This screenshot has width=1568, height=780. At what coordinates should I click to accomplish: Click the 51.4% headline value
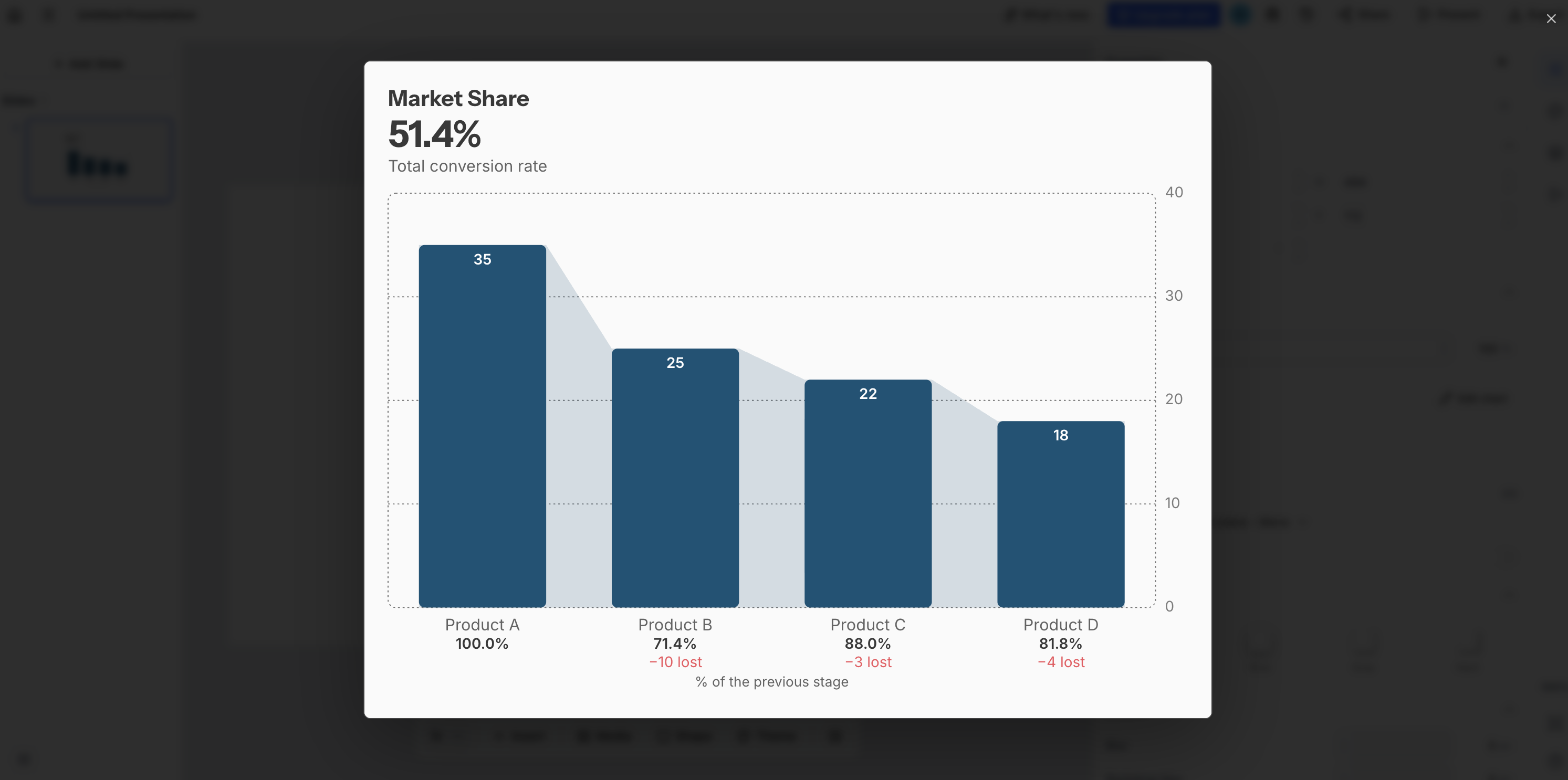(x=435, y=134)
